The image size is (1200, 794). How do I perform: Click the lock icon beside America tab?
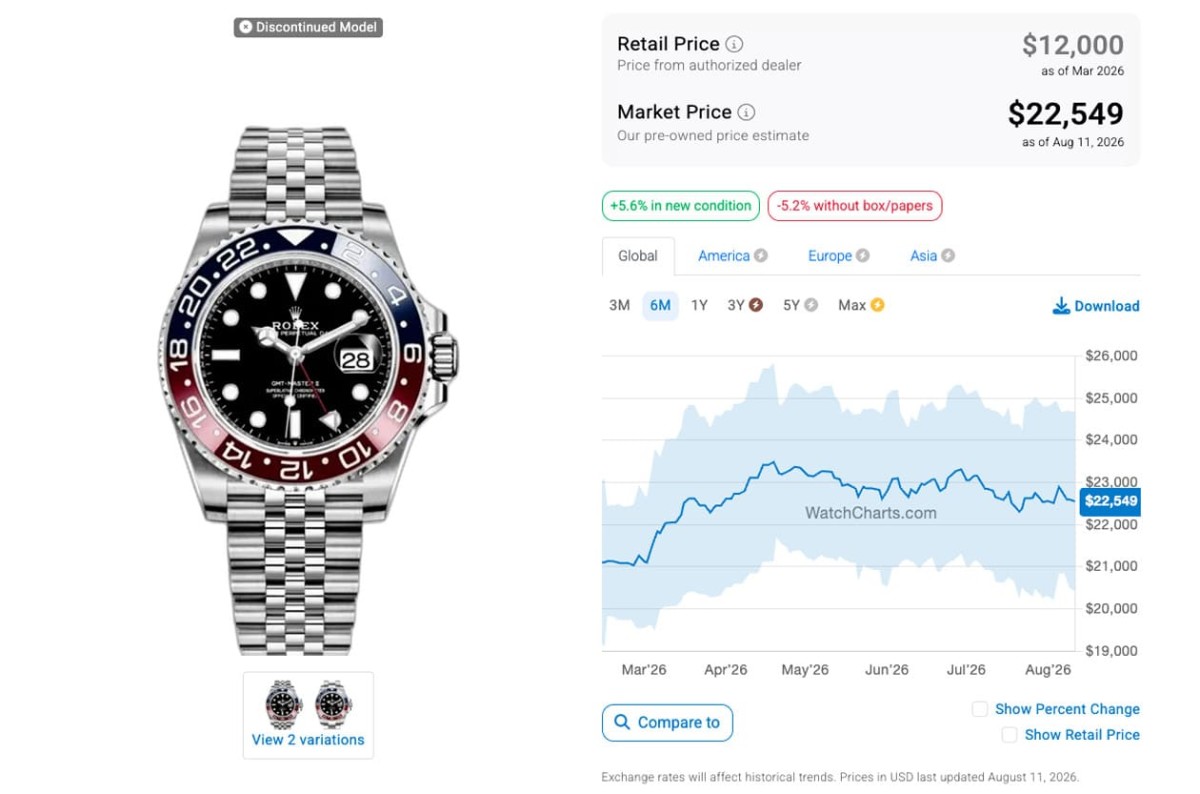tap(761, 256)
